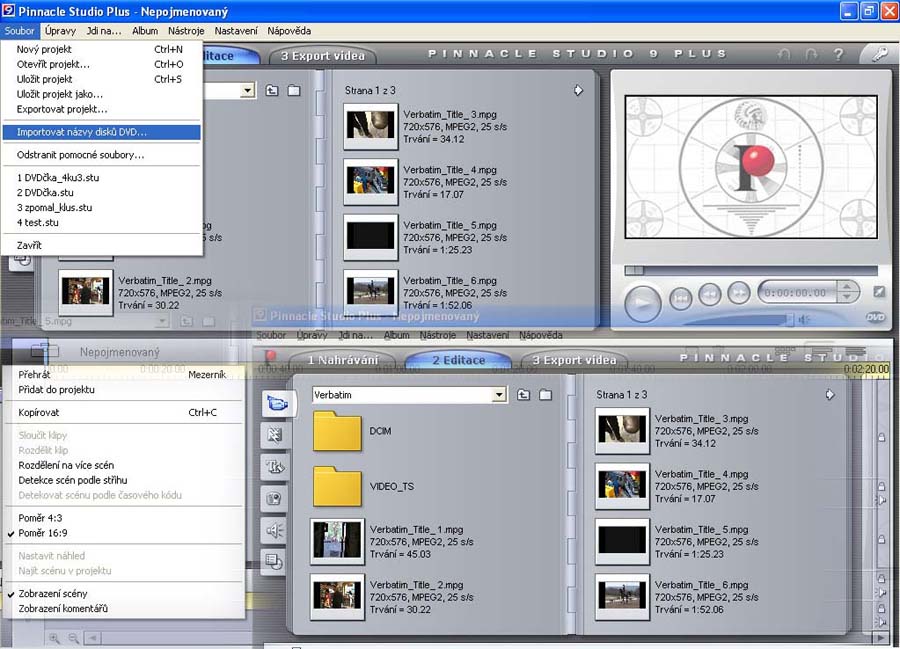900x649 pixels.
Task: Click the help question mark icon
Action: (x=836, y=56)
